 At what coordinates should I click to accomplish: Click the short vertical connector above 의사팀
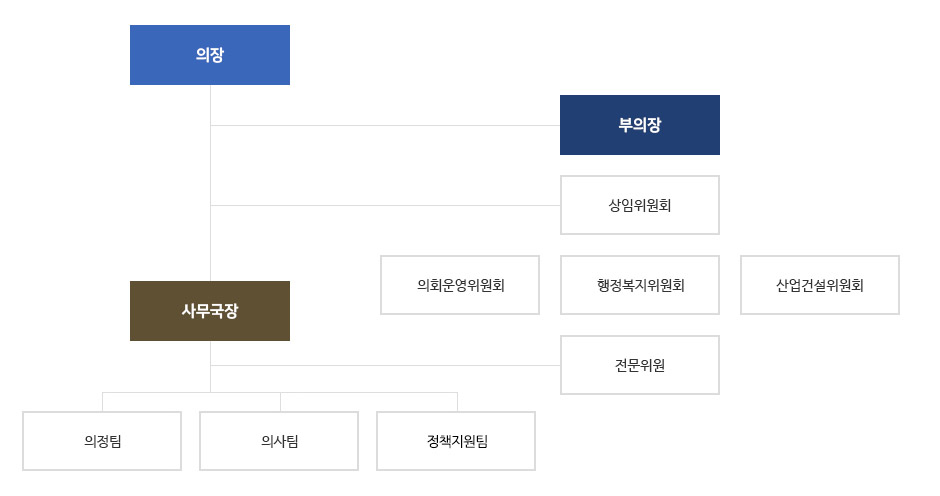tap(280, 402)
